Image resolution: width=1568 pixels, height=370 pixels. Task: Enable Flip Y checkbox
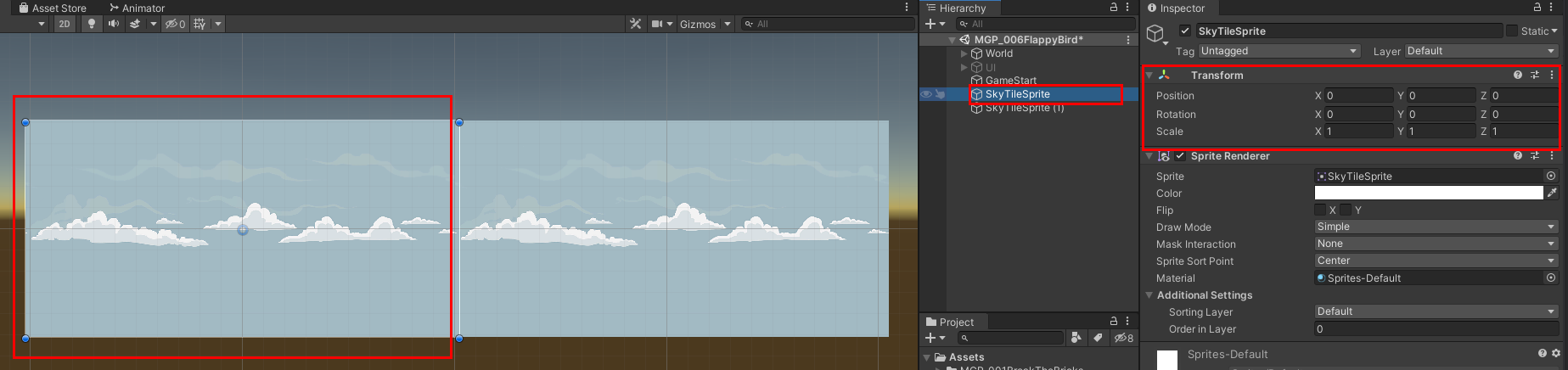tap(1346, 210)
